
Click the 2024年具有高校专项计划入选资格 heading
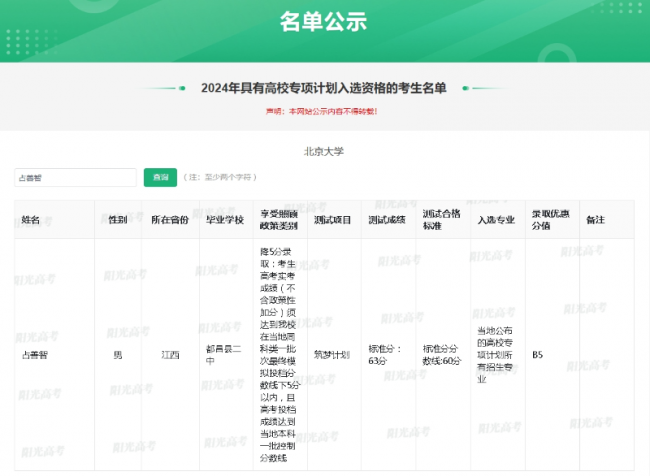[x=324, y=88]
